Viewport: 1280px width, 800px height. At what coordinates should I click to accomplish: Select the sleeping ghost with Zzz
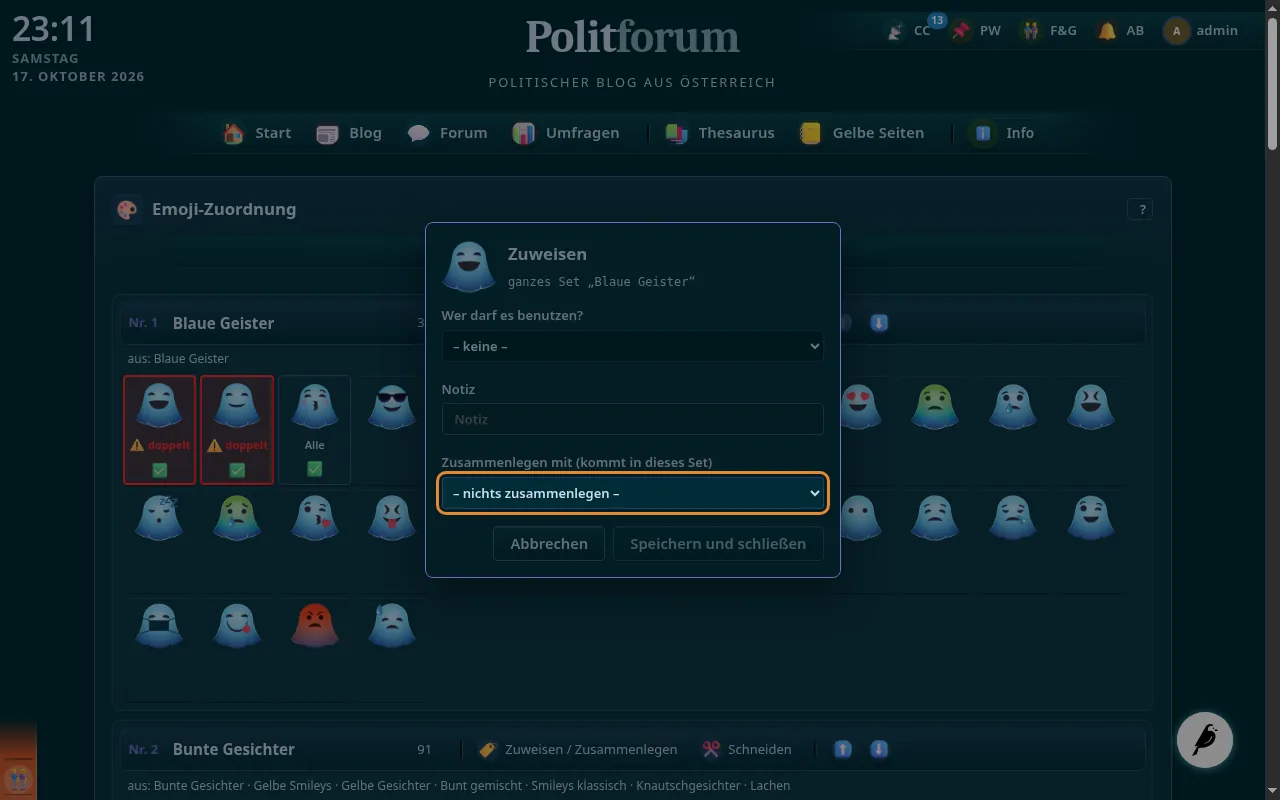[x=159, y=517]
